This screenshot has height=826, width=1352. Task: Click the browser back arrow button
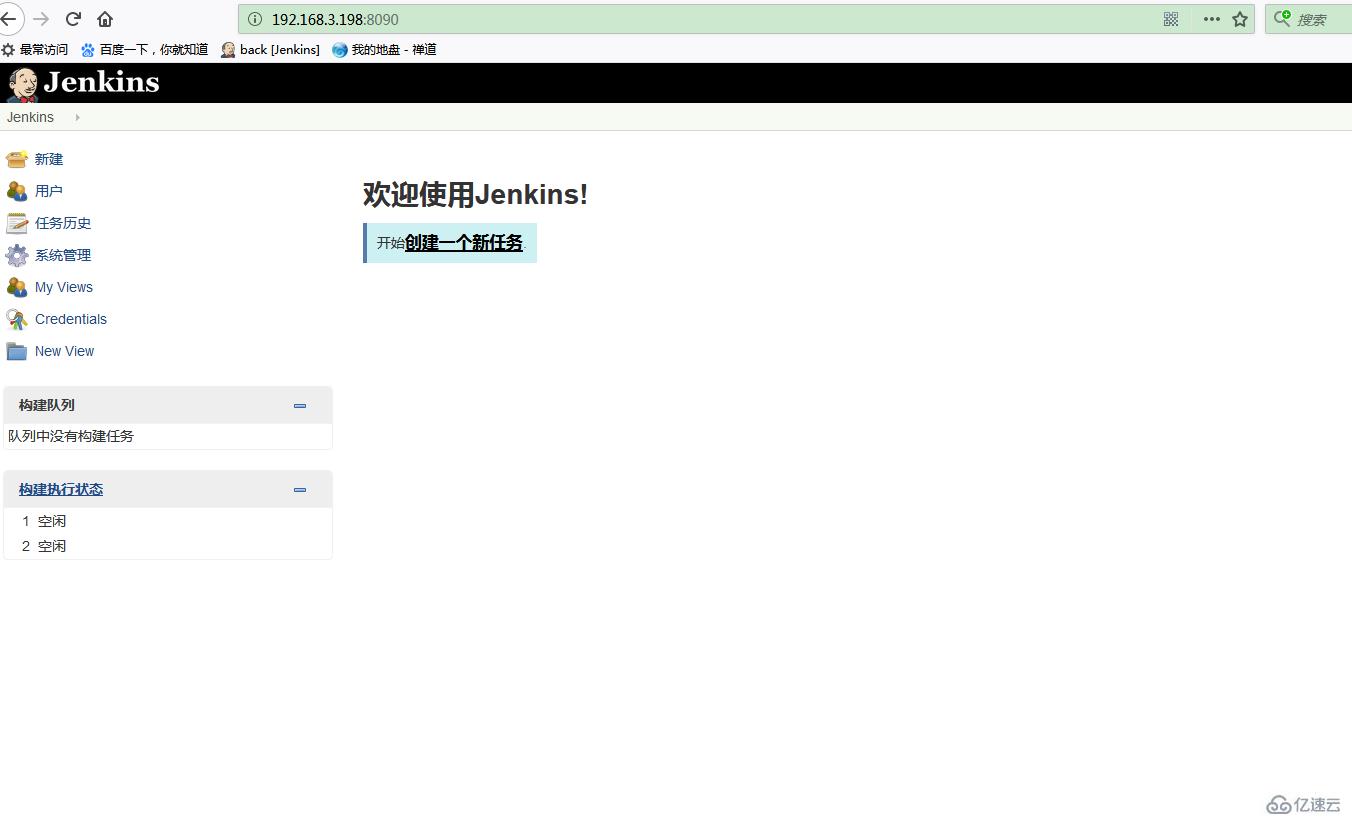[x=8, y=19]
